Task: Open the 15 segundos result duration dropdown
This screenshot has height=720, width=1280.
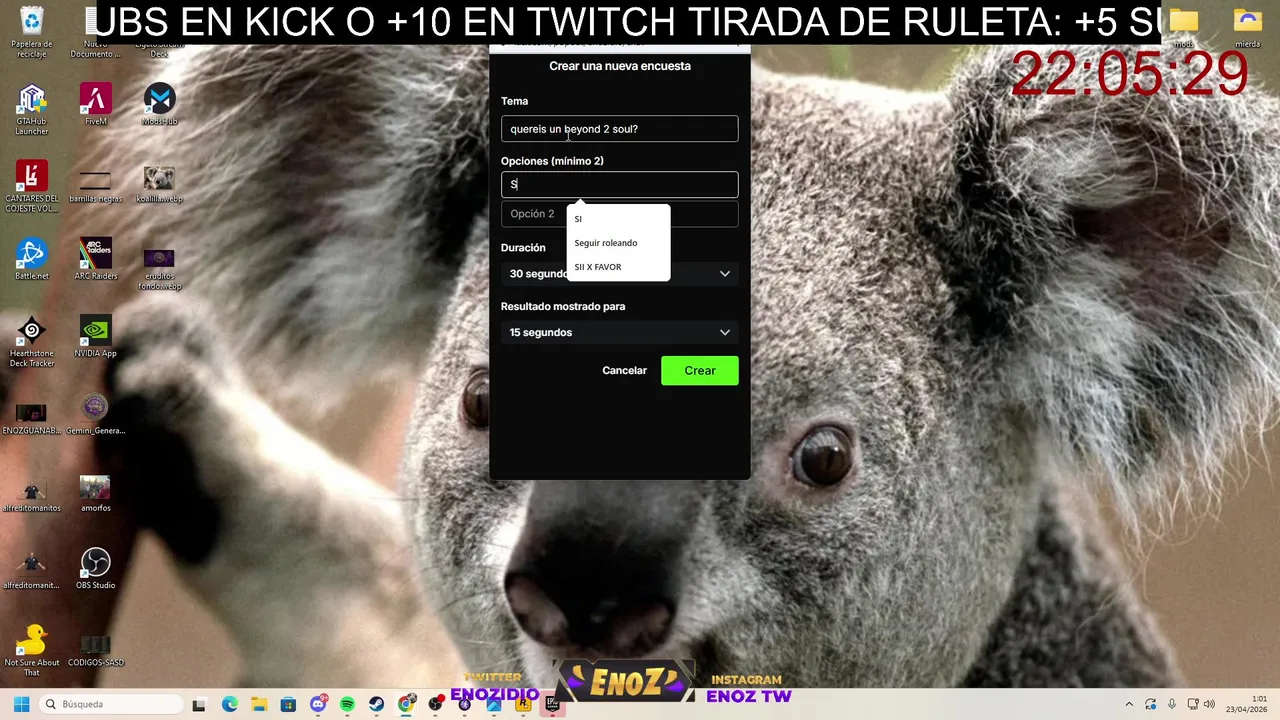Action: tap(620, 332)
